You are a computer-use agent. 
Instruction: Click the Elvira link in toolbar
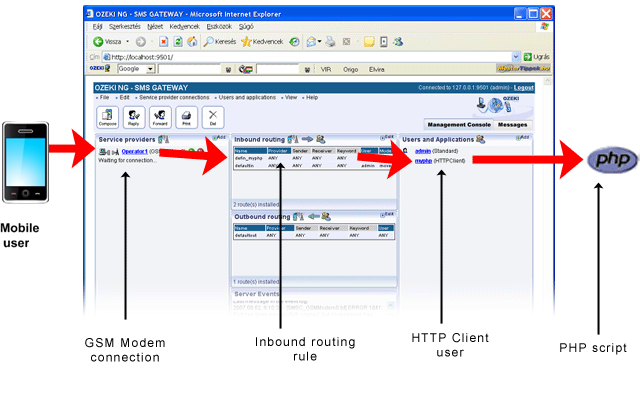coord(377,69)
